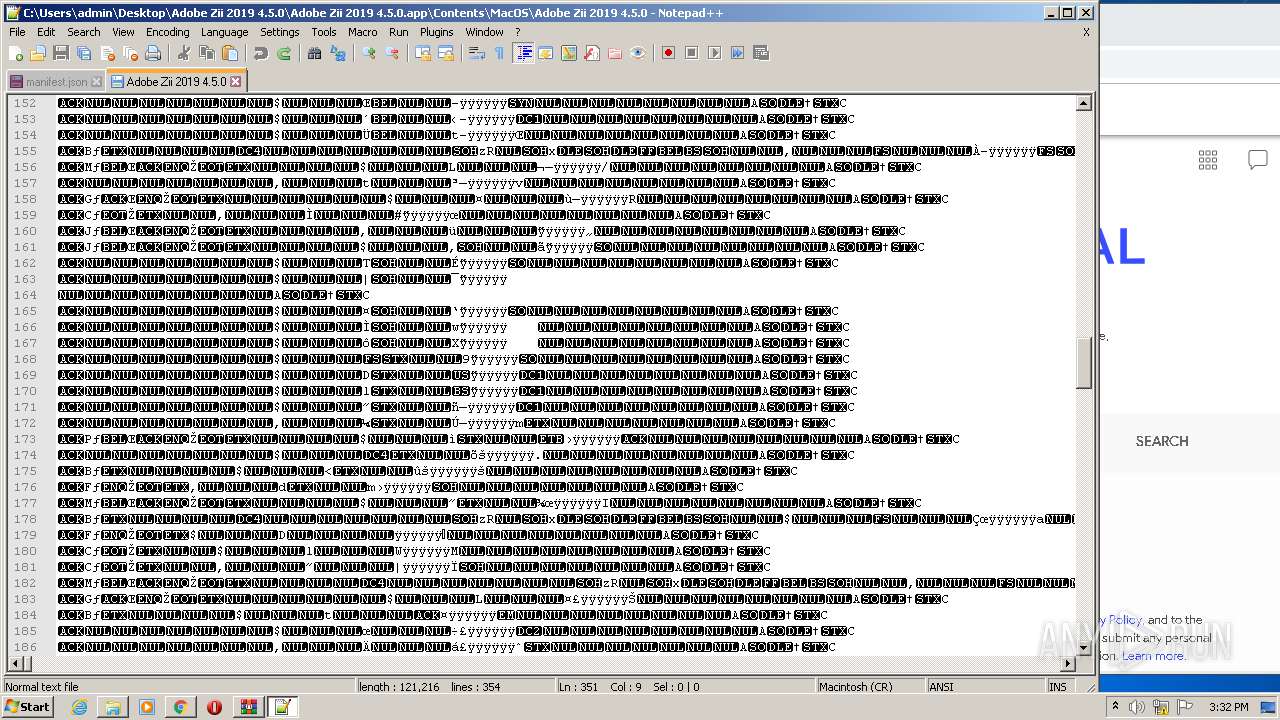Close the manifest.json tab

click(96, 82)
